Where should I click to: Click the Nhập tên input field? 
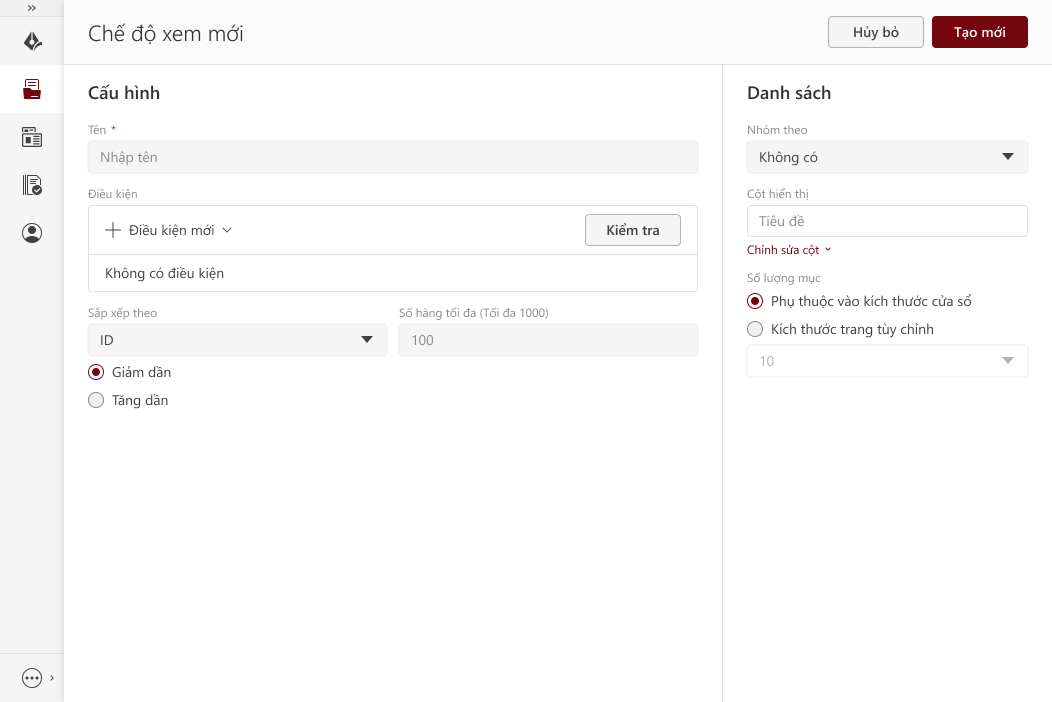(x=393, y=157)
